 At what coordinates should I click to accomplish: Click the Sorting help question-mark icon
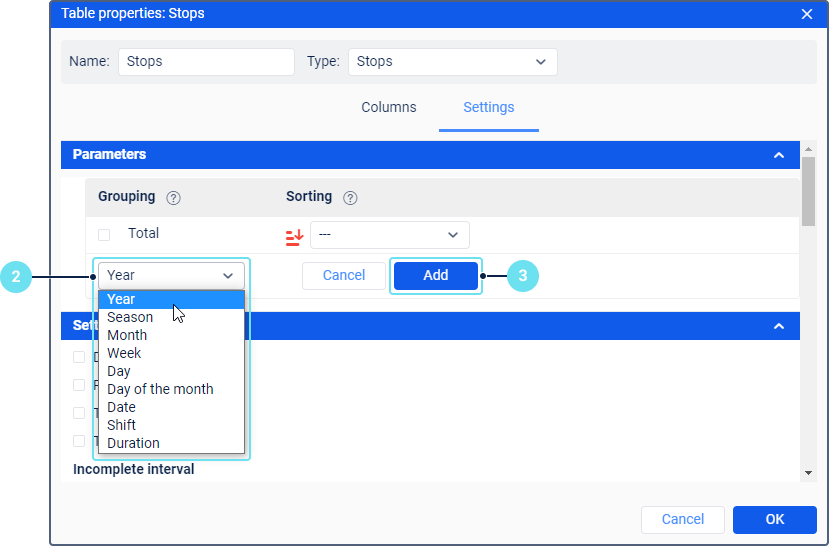point(350,198)
